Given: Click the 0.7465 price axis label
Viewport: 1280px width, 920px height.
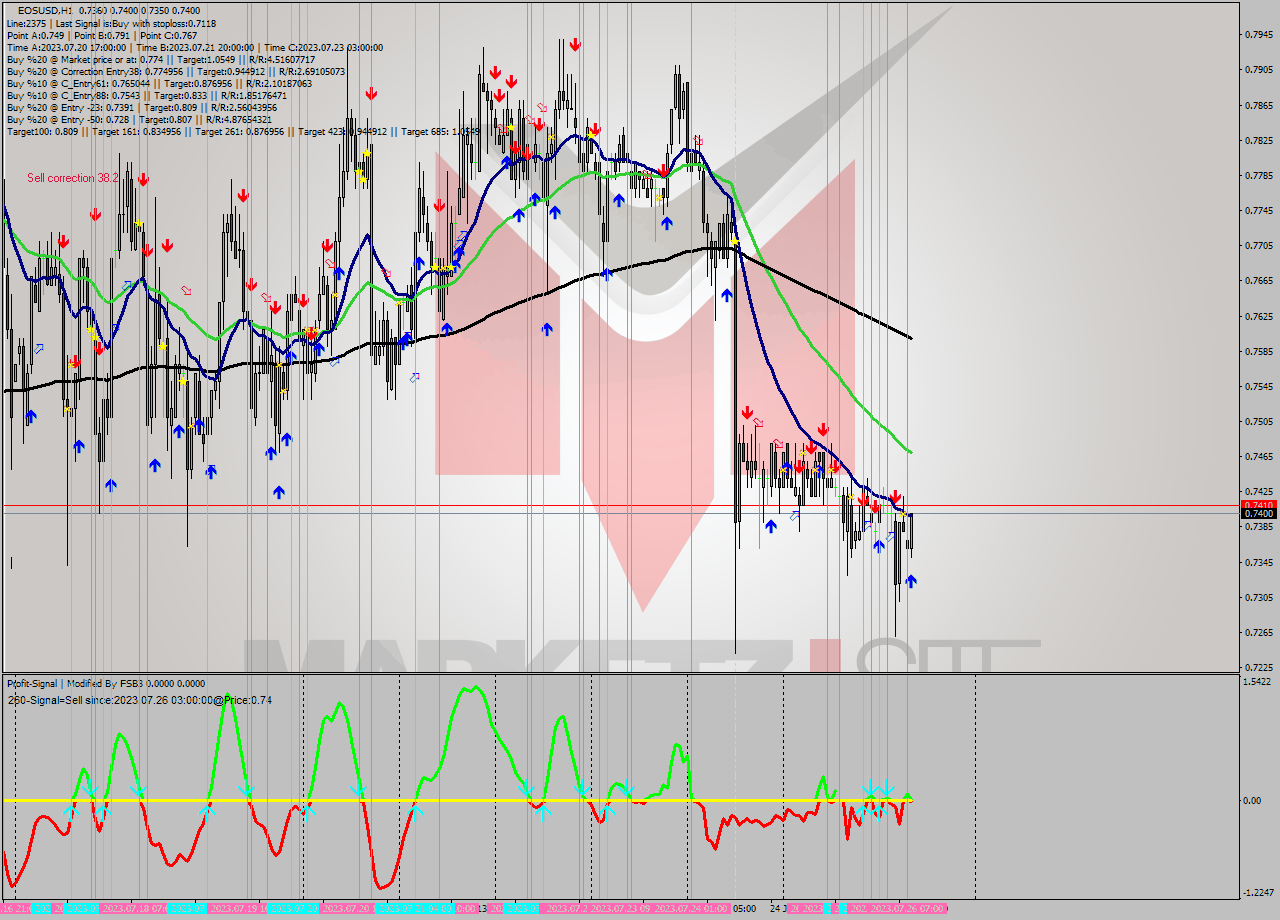Looking at the screenshot, I should (x=1258, y=456).
